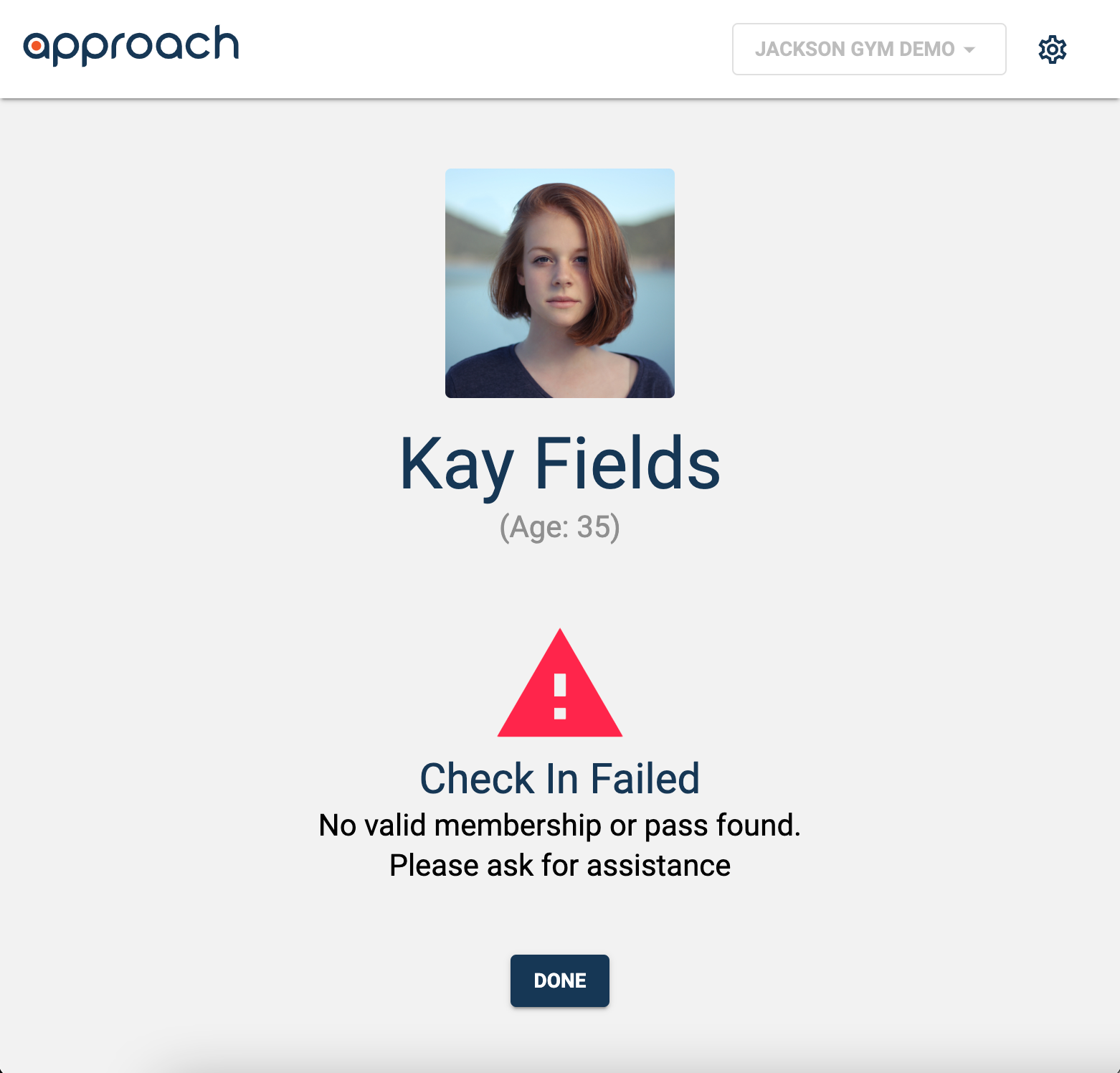Click the Age: 35 label
The width and height of the screenshot is (1120, 1073).
[560, 527]
